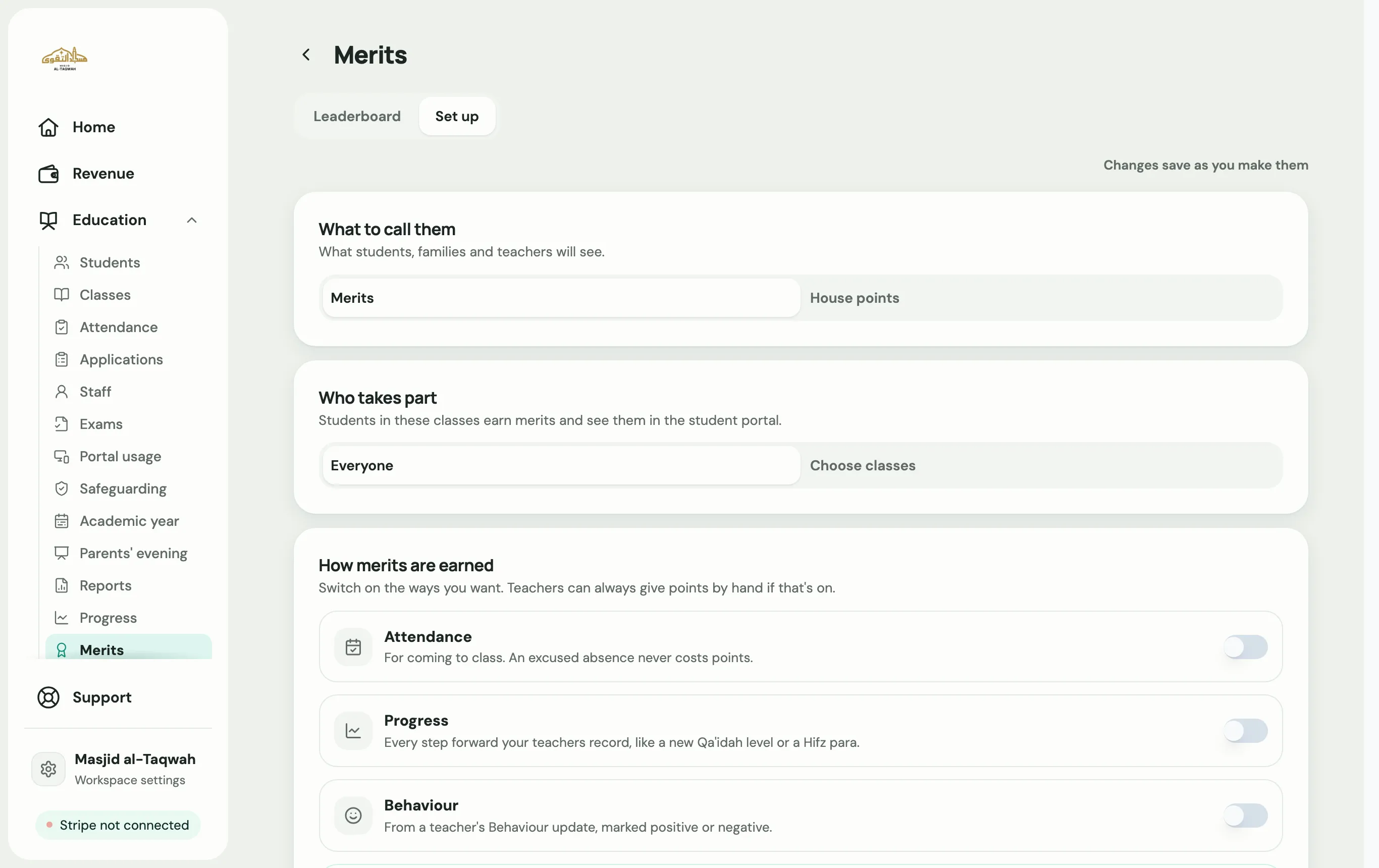This screenshot has height=868, width=1379.
Task: Click the Exams document icon
Action: pos(61,424)
